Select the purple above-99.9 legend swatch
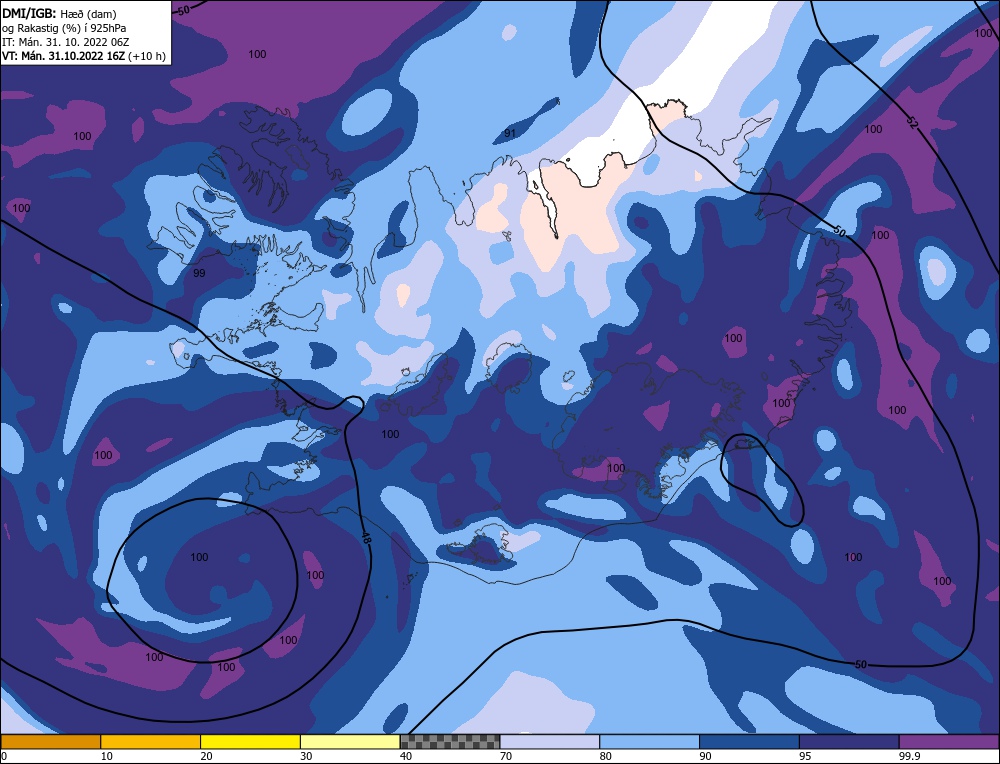Screen dimensions: 1000x764 point(949,741)
